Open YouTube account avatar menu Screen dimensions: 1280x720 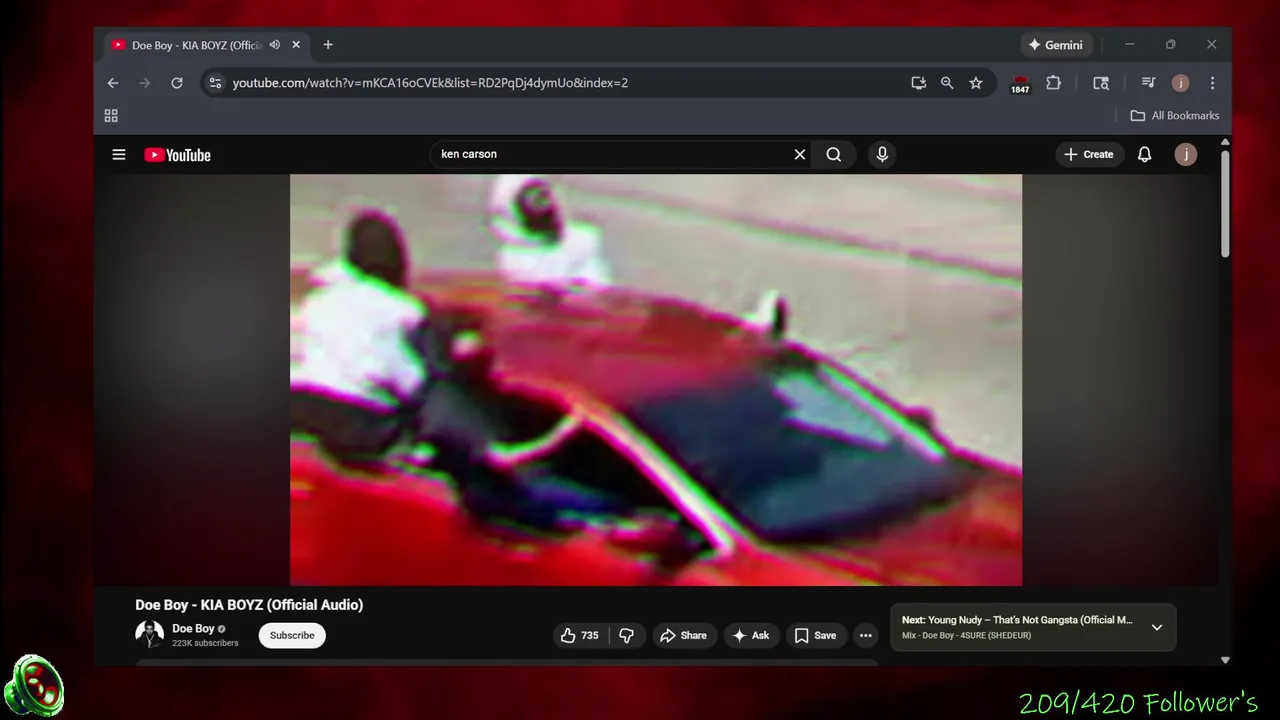point(1186,155)
